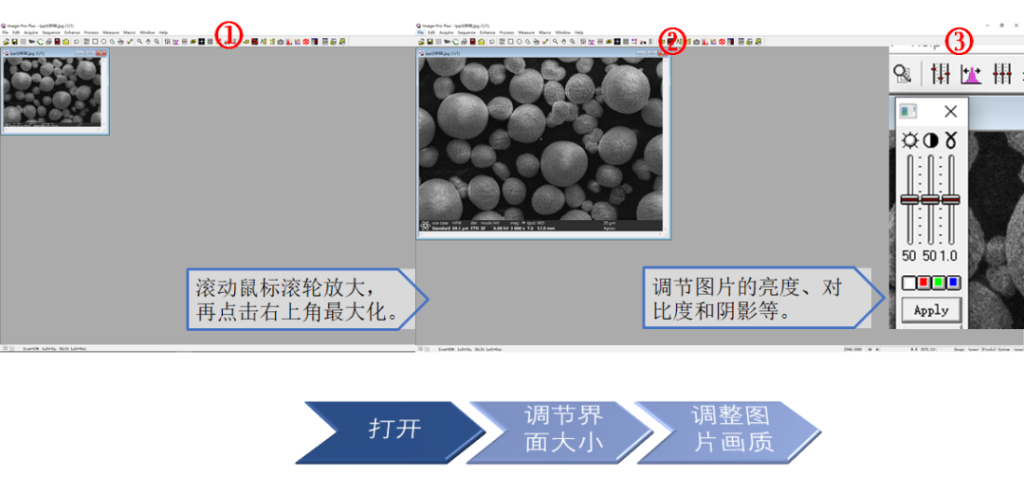
Task: Click the gamma symbol icon
Action: [x=951, y=141]
